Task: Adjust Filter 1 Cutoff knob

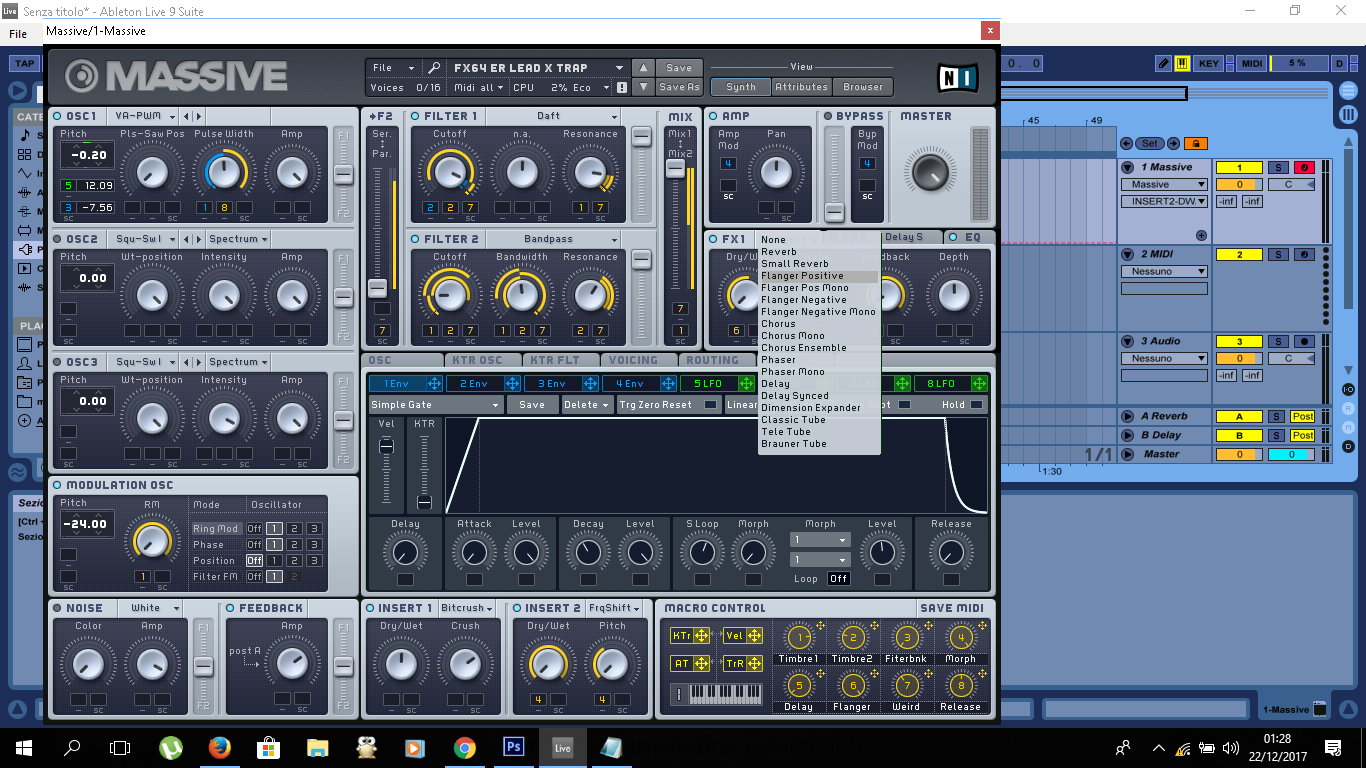Action: (450, 172)
